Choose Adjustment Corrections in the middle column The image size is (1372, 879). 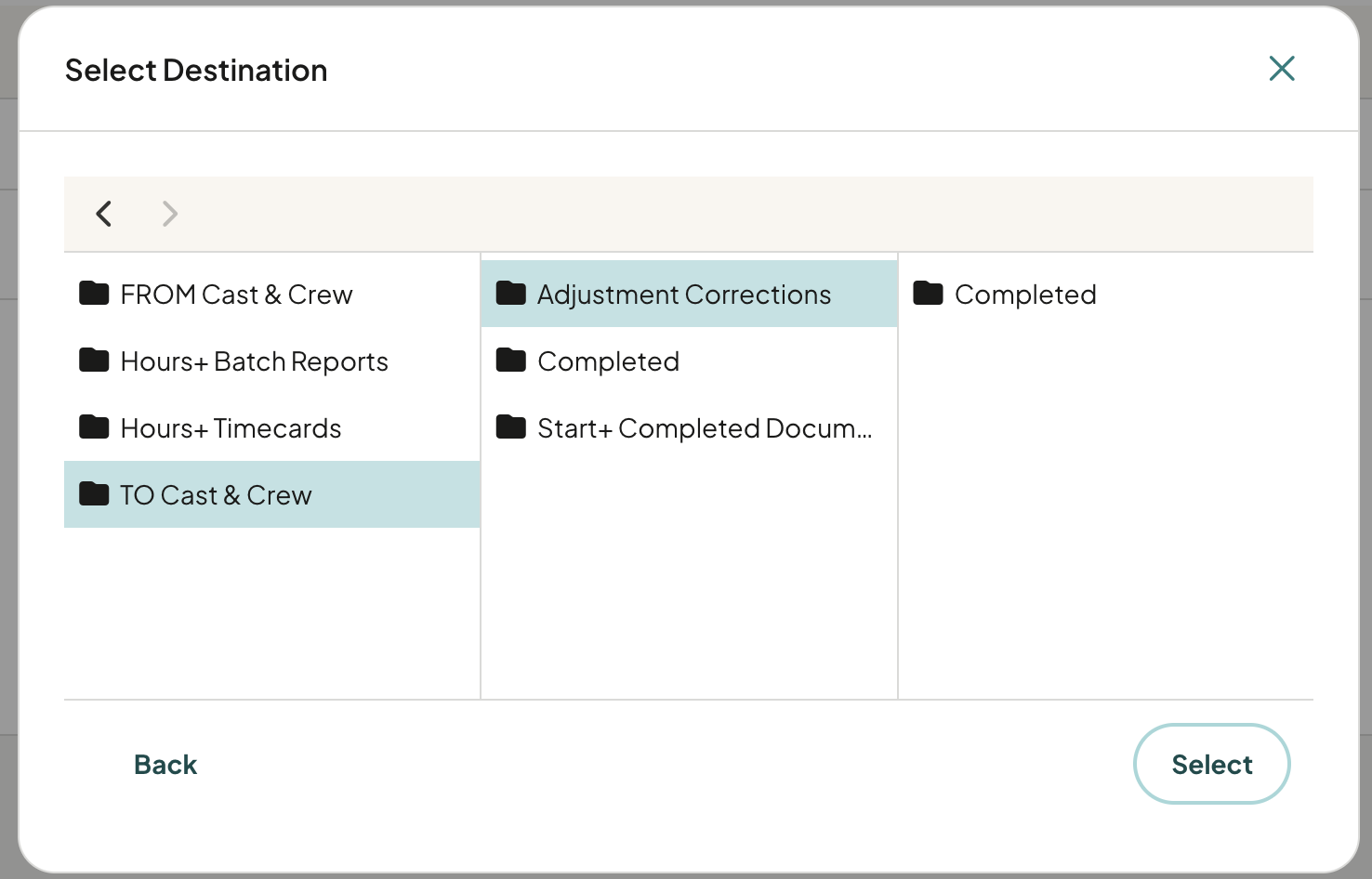[689, 294]
